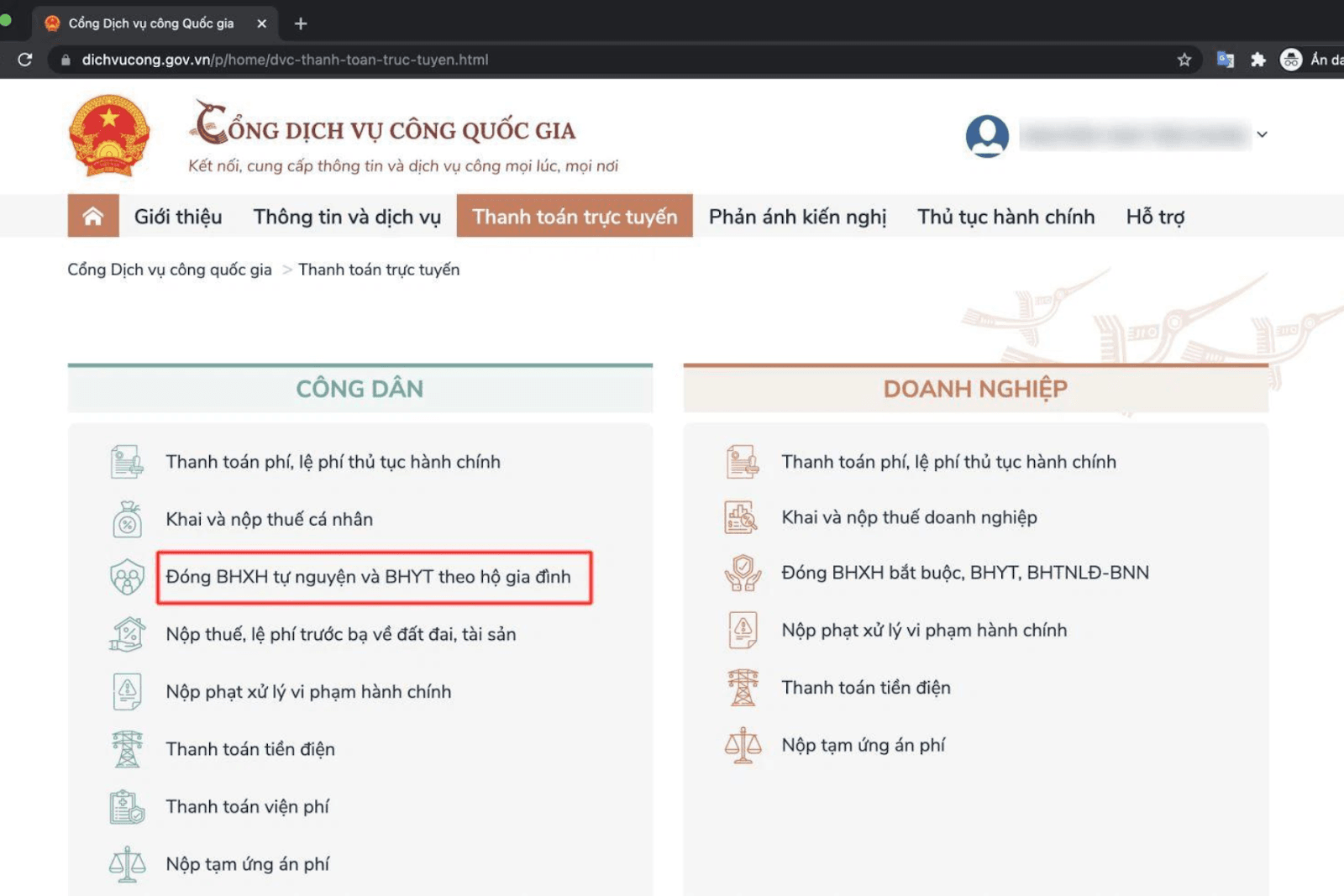Click the citizen administrative fee document icon
Screen dimensions: 1344x896
point(127,462)
